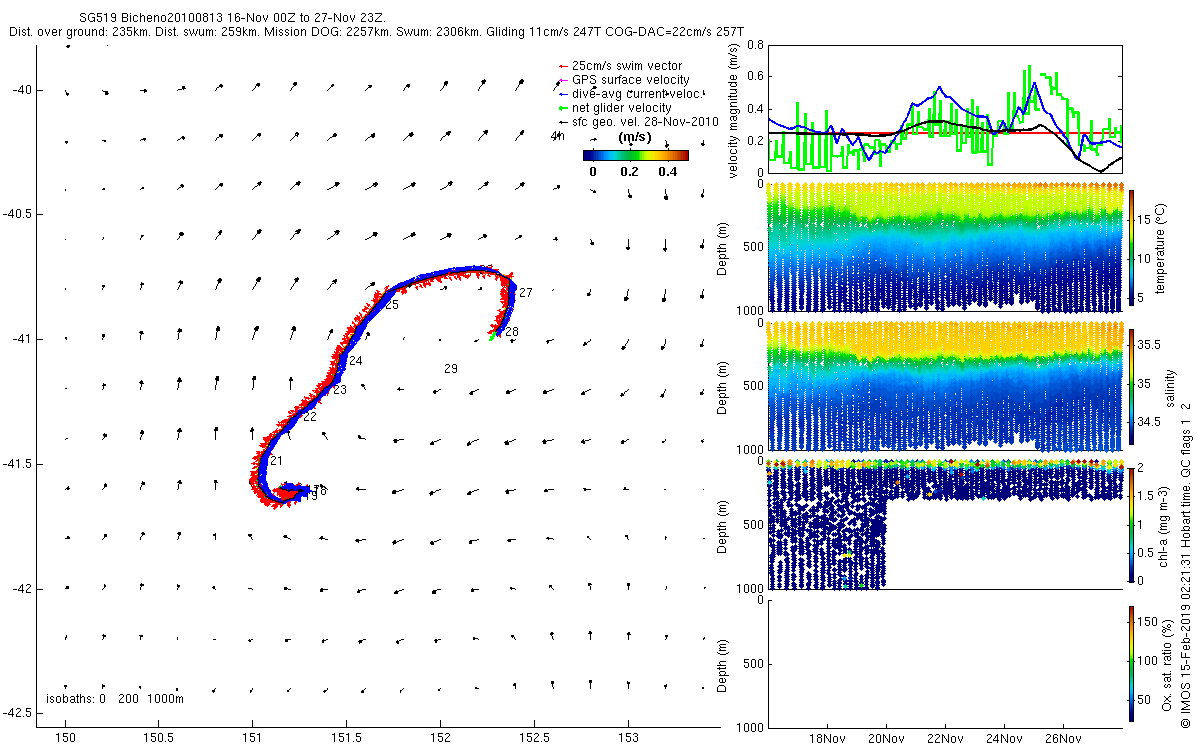Click the 153 longitude axis label
1200x750 pixels.
click(x=628, y=736)
